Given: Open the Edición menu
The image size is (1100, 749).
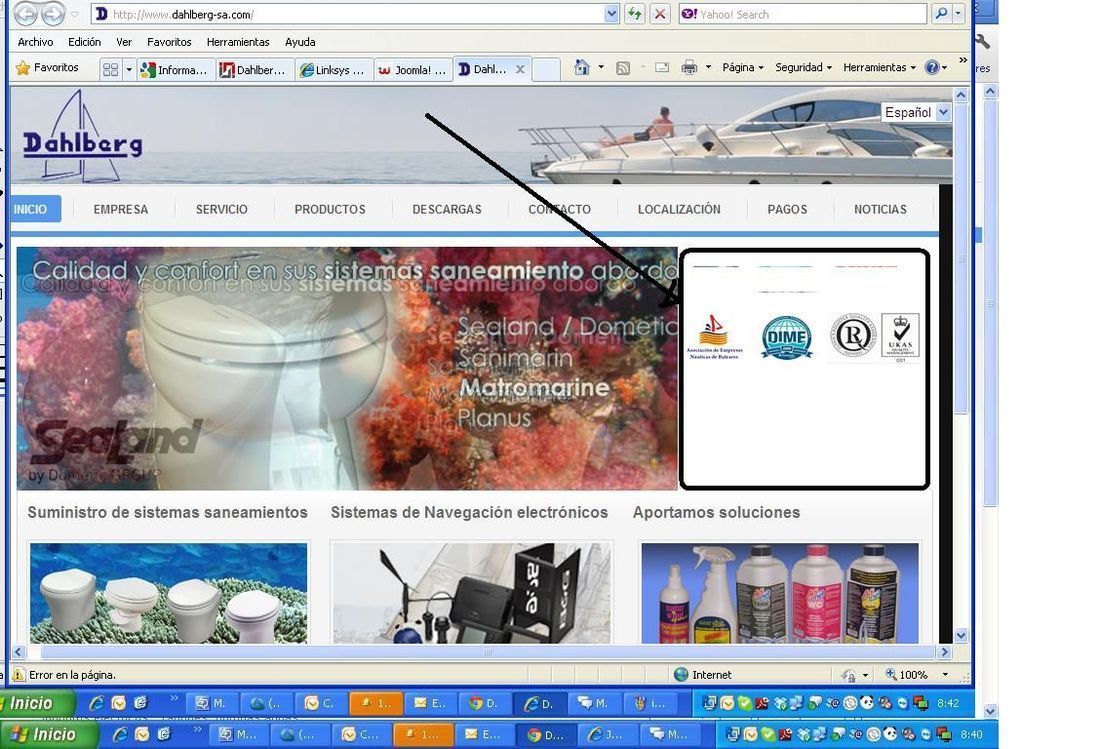Looking at the screenshot, I should click(x=84, y=42).
